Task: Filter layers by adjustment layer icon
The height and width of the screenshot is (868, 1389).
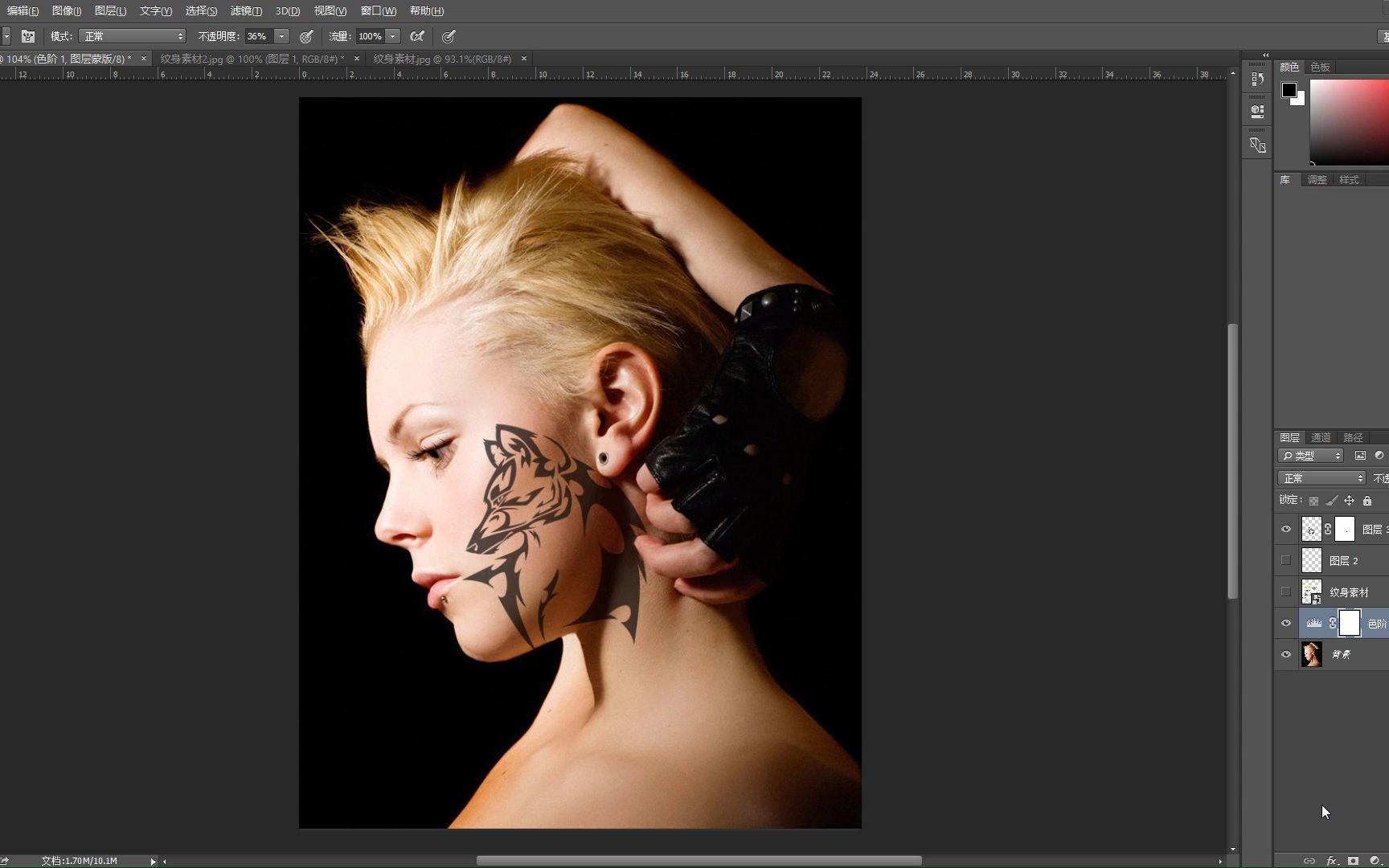Action: click(1379, 456)
